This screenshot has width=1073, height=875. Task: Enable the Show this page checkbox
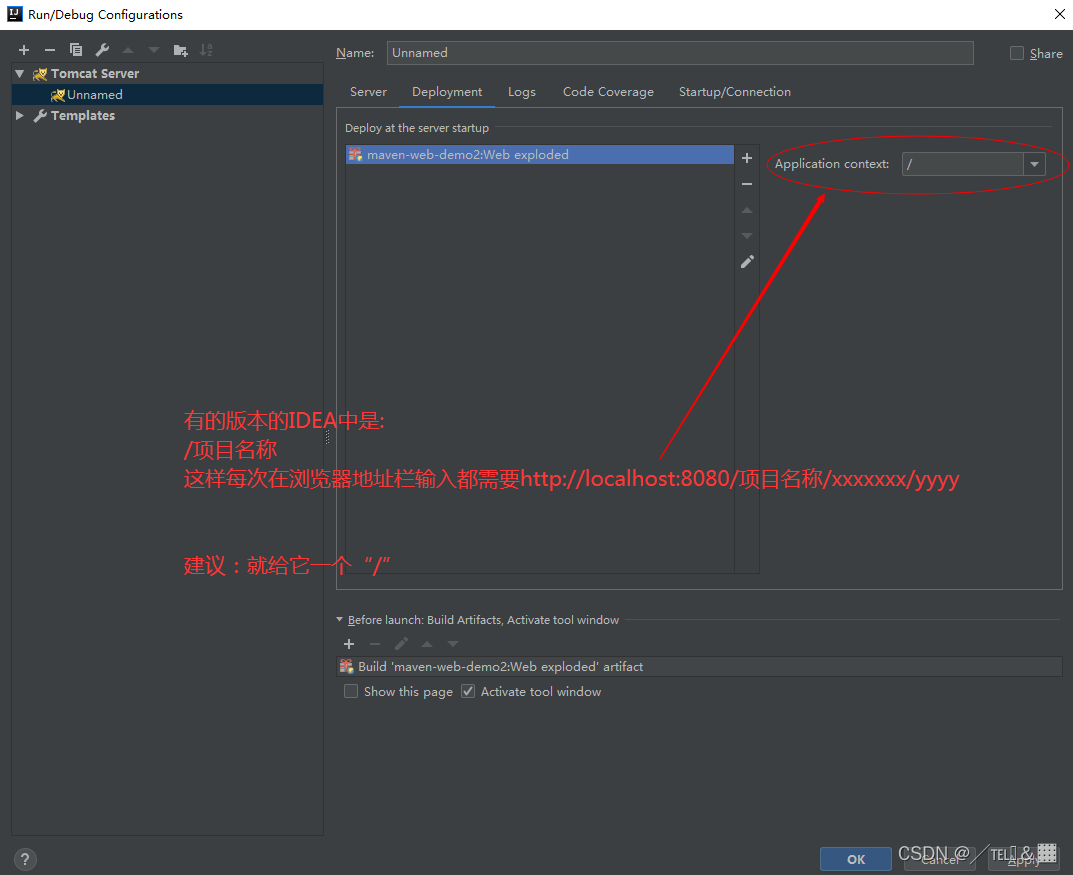coord(351,691)
